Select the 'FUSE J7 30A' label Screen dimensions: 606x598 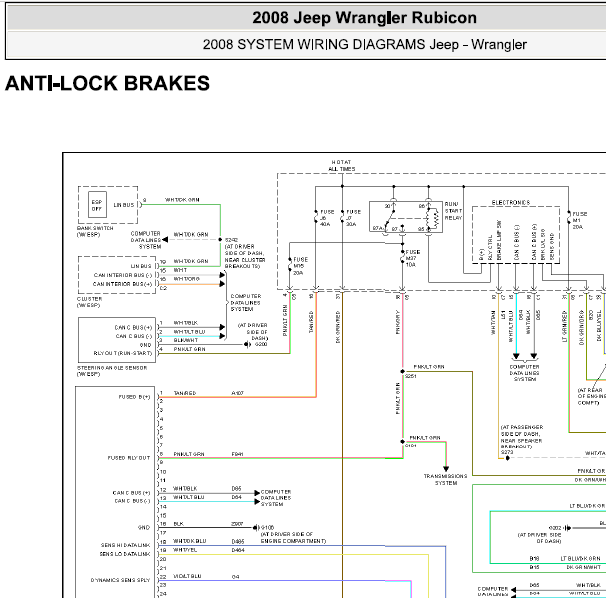click(x=352, y=218)
